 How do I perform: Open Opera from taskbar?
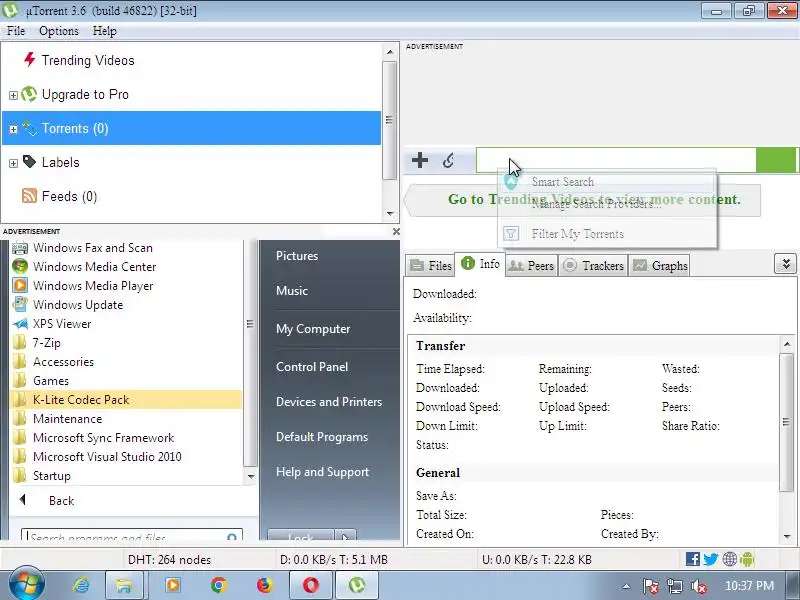[311, 585]
